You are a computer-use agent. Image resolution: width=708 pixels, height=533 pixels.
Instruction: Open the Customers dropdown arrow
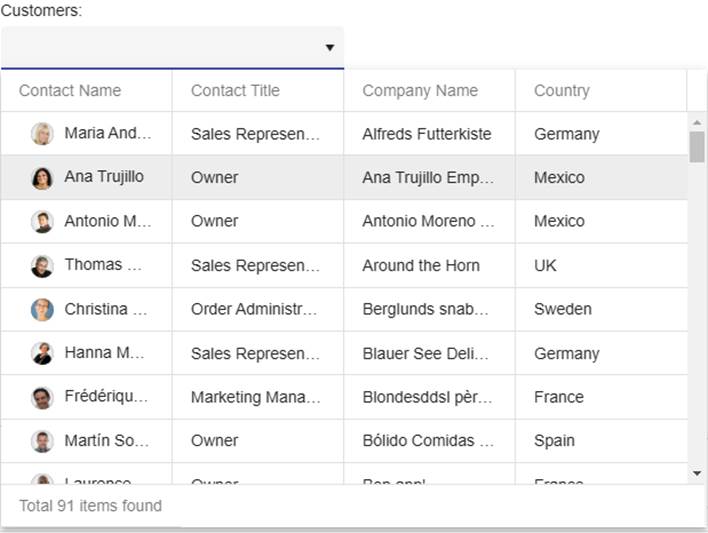(330, 47)
